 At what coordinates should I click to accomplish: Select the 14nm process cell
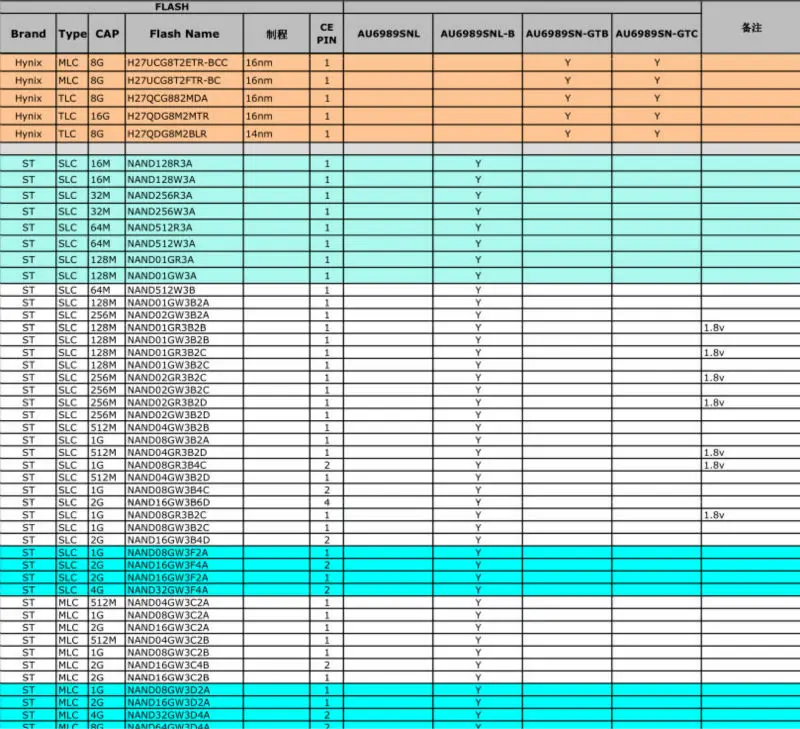277,134
